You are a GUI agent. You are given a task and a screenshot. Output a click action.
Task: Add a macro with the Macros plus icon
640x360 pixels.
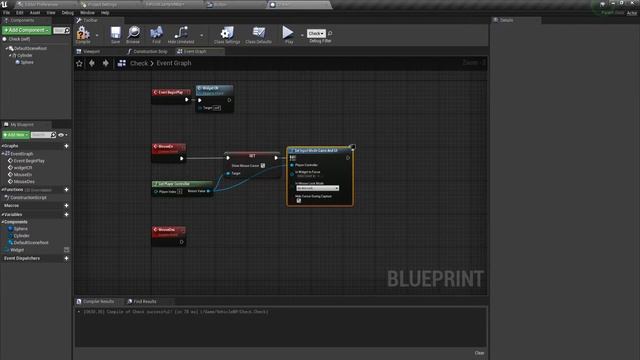[66, 206]
